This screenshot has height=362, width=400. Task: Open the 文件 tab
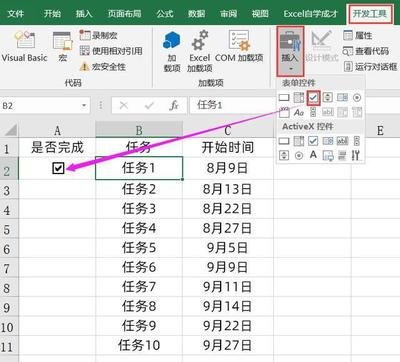click(x=16, y=14)
